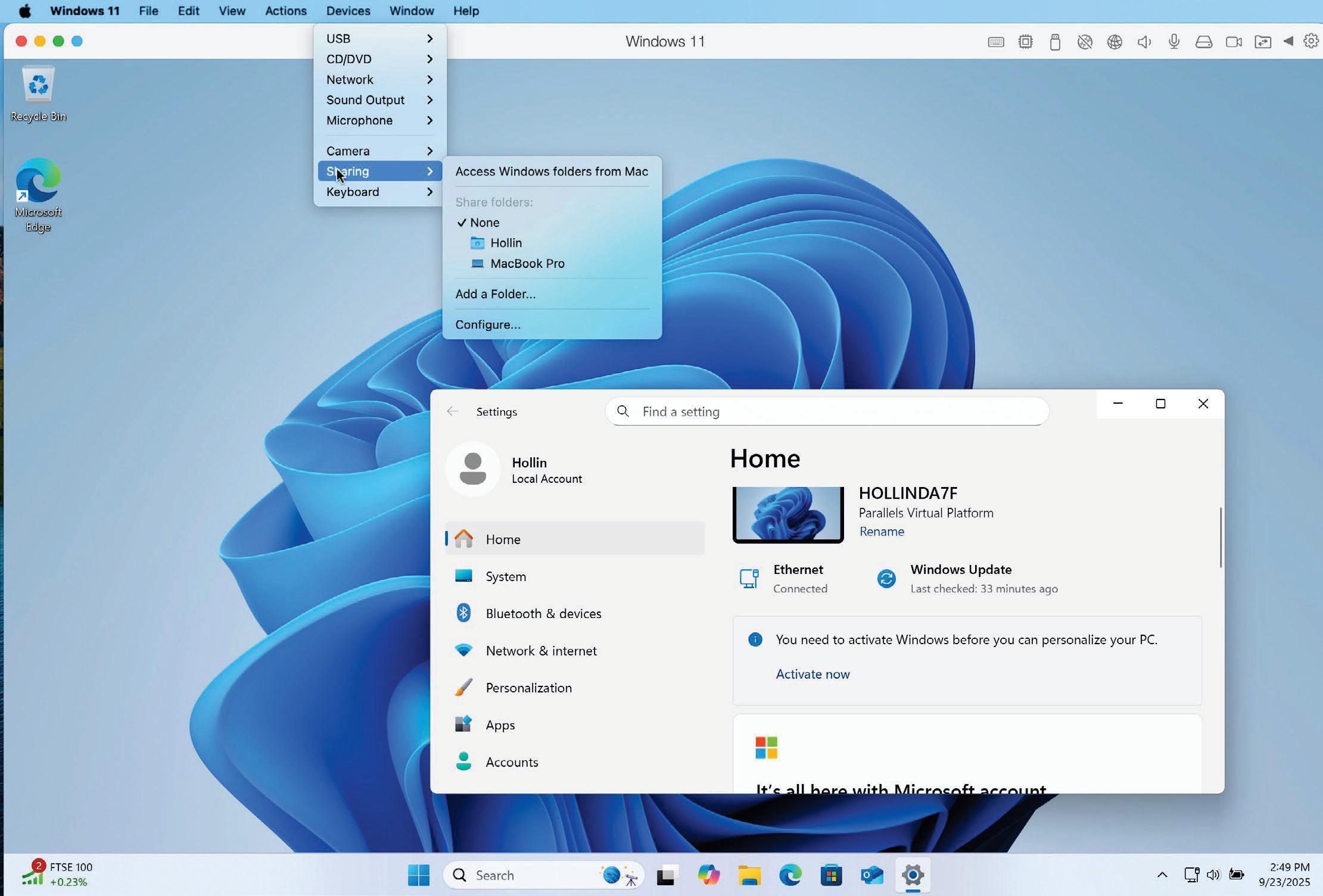Go back in the Settings window

[x=453, y=411]
